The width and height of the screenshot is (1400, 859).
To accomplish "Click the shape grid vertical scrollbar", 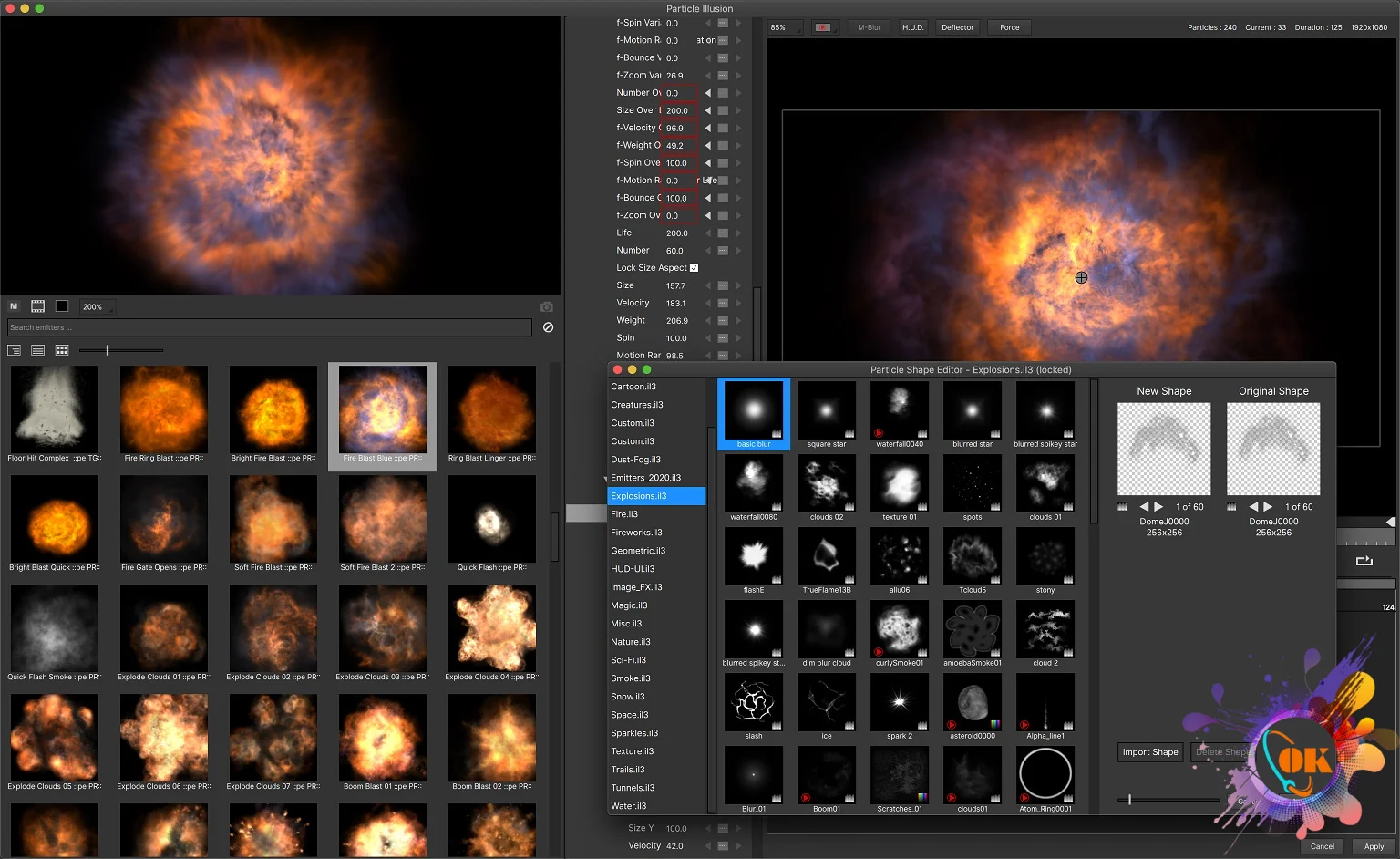I will [1094, 451].
